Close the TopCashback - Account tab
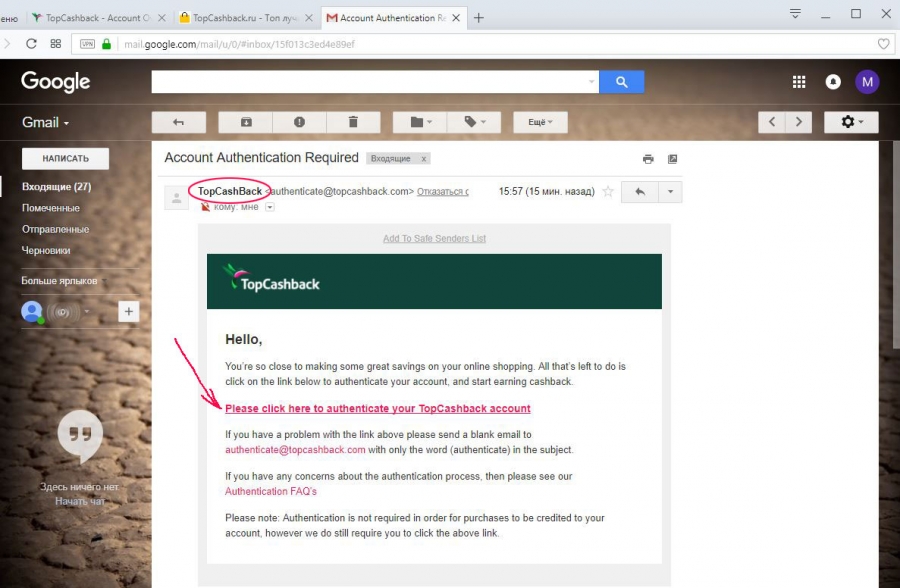The height and width of the screenshot is (588, 900). coord(162,18)
